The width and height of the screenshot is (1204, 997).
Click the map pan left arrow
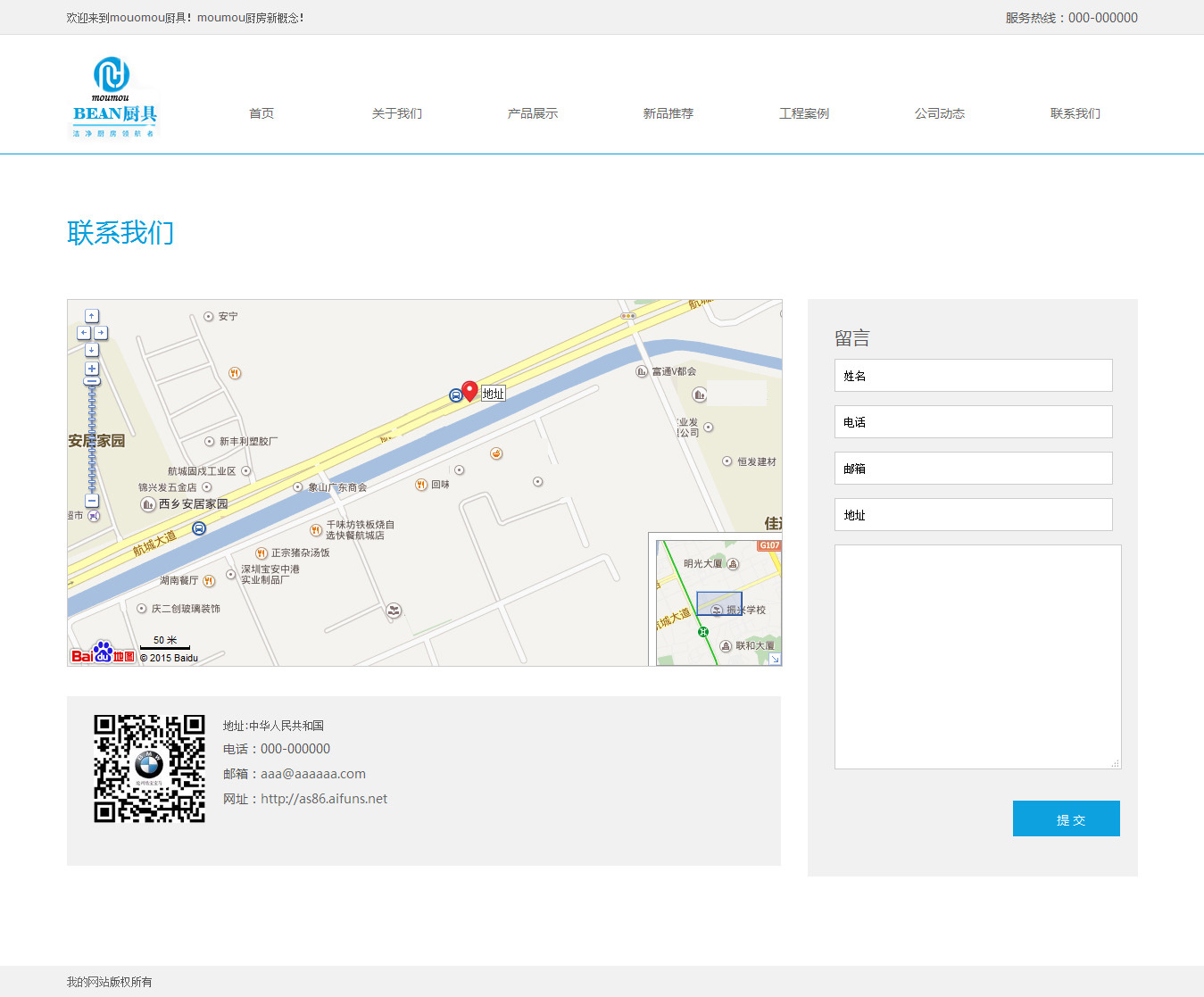tap(84, 333)
